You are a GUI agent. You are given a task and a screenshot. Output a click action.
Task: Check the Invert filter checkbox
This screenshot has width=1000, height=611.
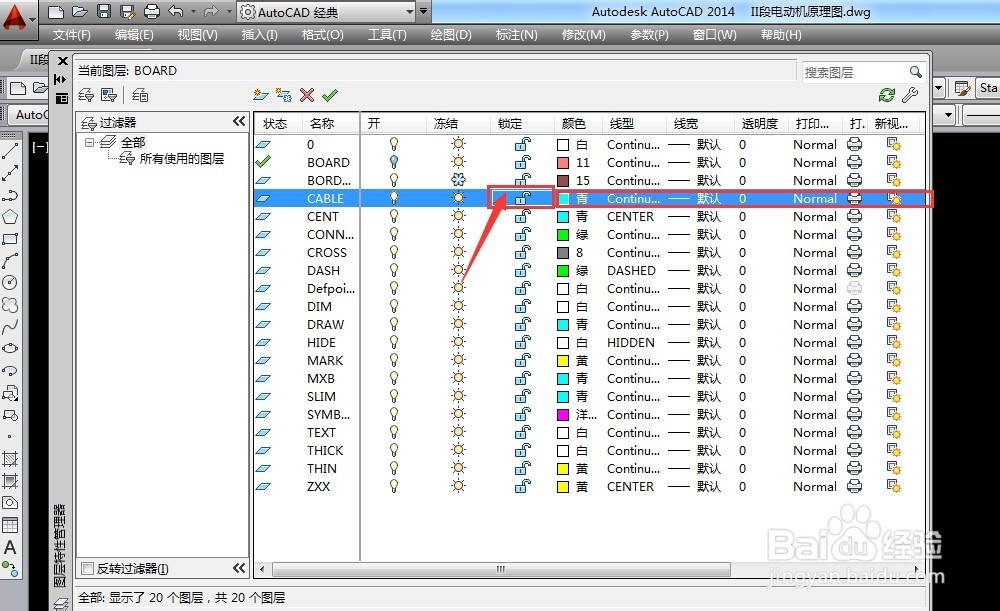pyautogui.click(x=88, y=568)
